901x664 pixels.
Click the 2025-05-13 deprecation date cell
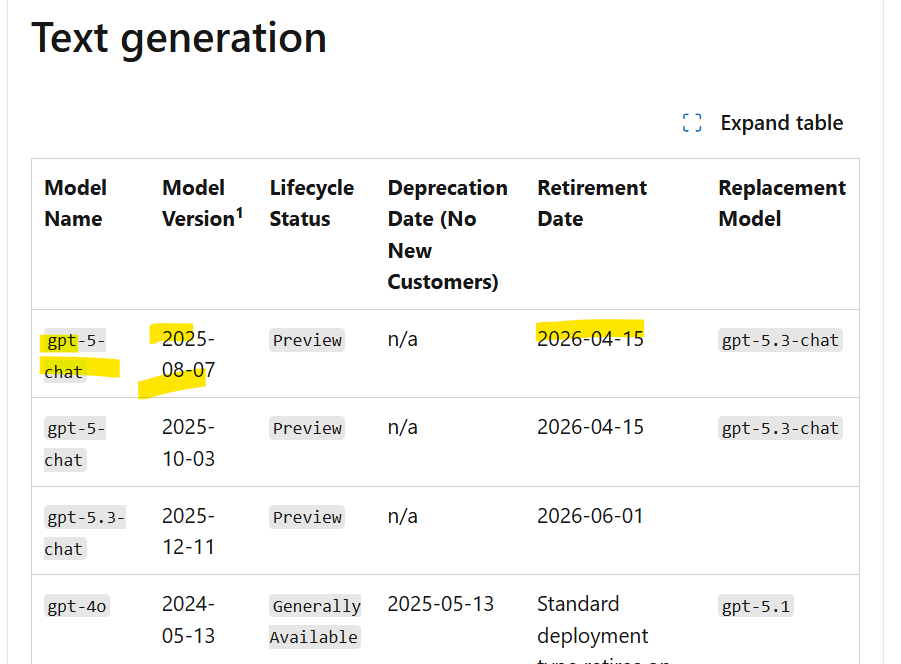point(441,604)
